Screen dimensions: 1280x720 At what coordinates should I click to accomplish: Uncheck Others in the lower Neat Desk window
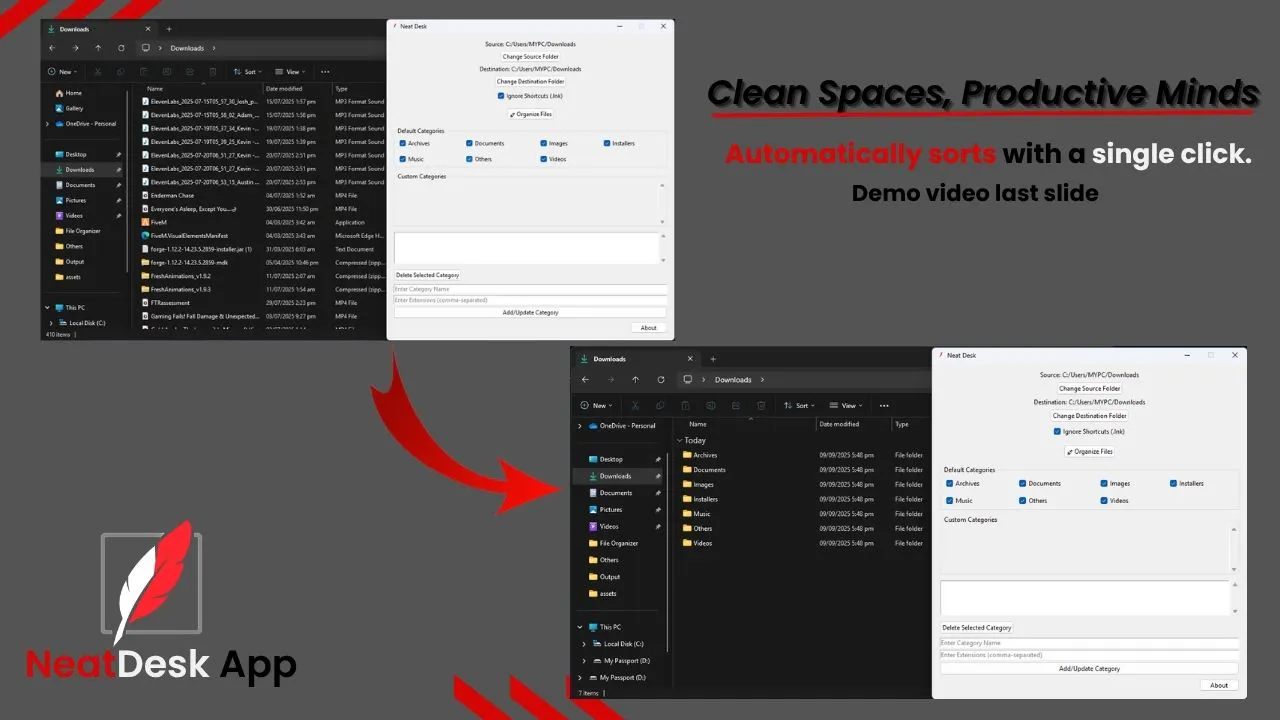point(1023,501)
